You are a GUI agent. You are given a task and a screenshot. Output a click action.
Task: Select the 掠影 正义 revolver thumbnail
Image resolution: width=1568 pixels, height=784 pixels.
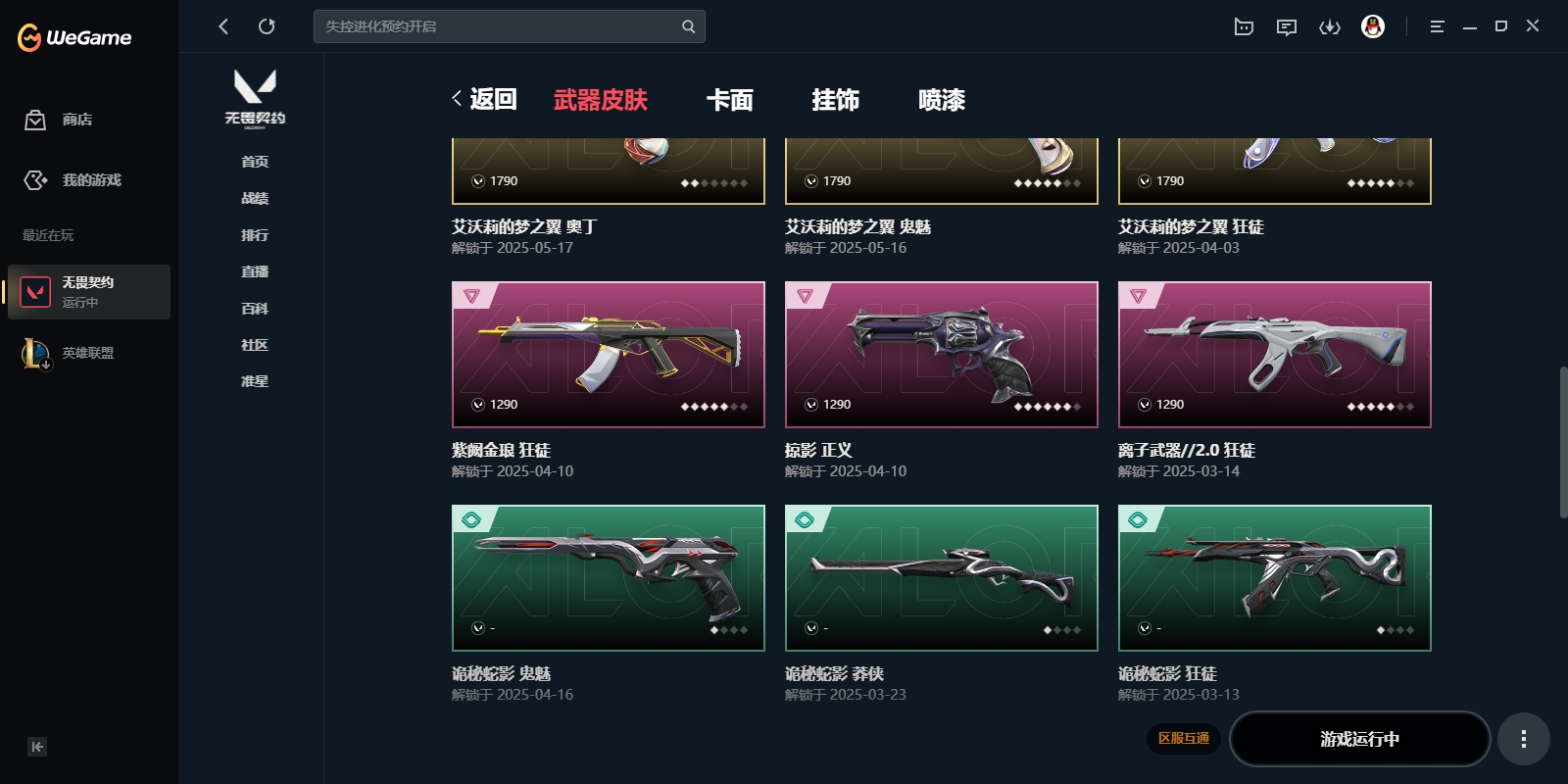942,355
